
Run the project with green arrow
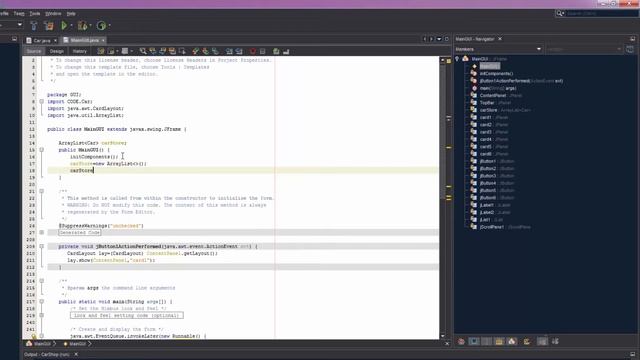[x=64, y=26]
